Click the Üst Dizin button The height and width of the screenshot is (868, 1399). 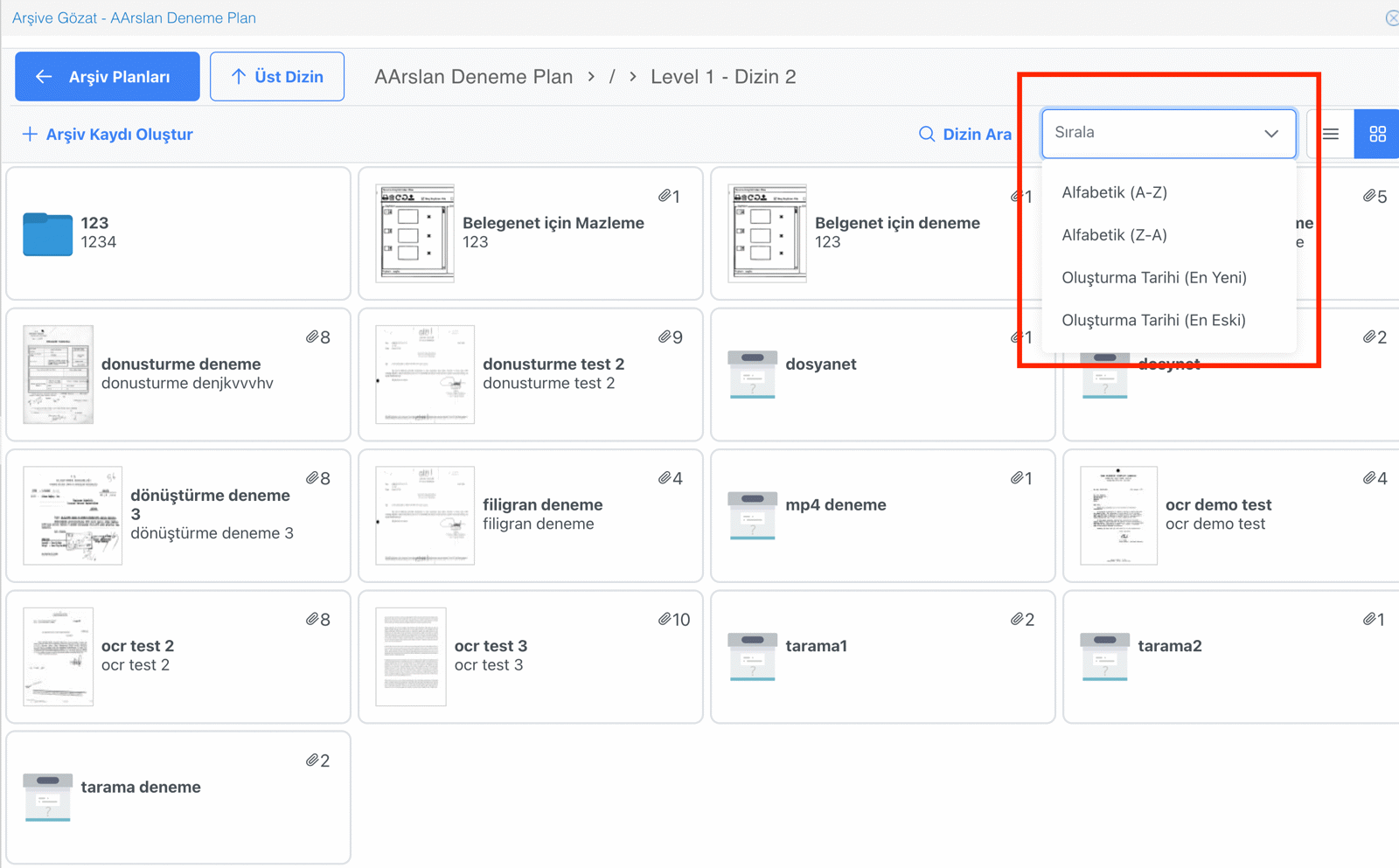(276, 77)
